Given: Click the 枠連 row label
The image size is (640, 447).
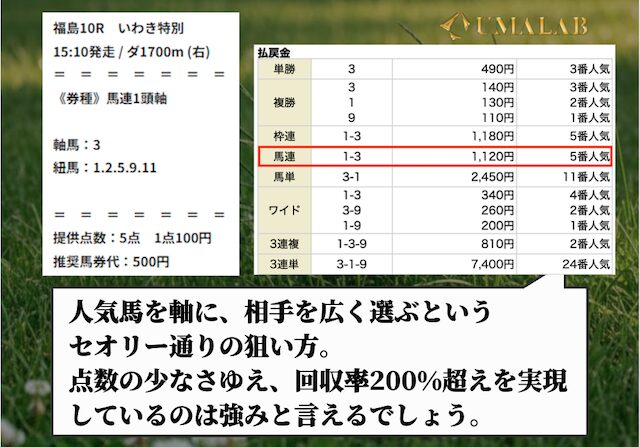Looking at the screenshot, I should click(284, 136).
